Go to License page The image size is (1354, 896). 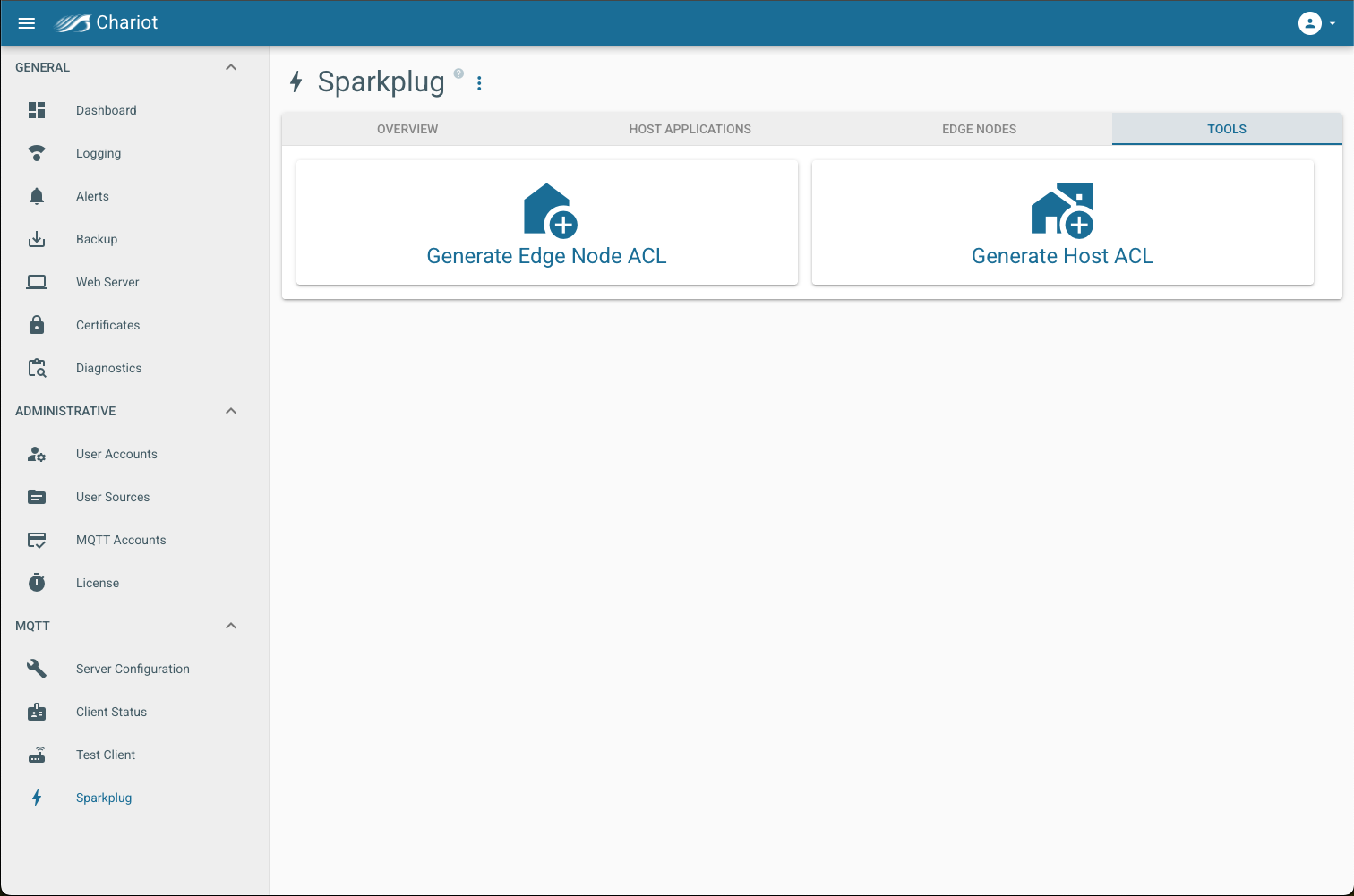(x=98, y=583)
